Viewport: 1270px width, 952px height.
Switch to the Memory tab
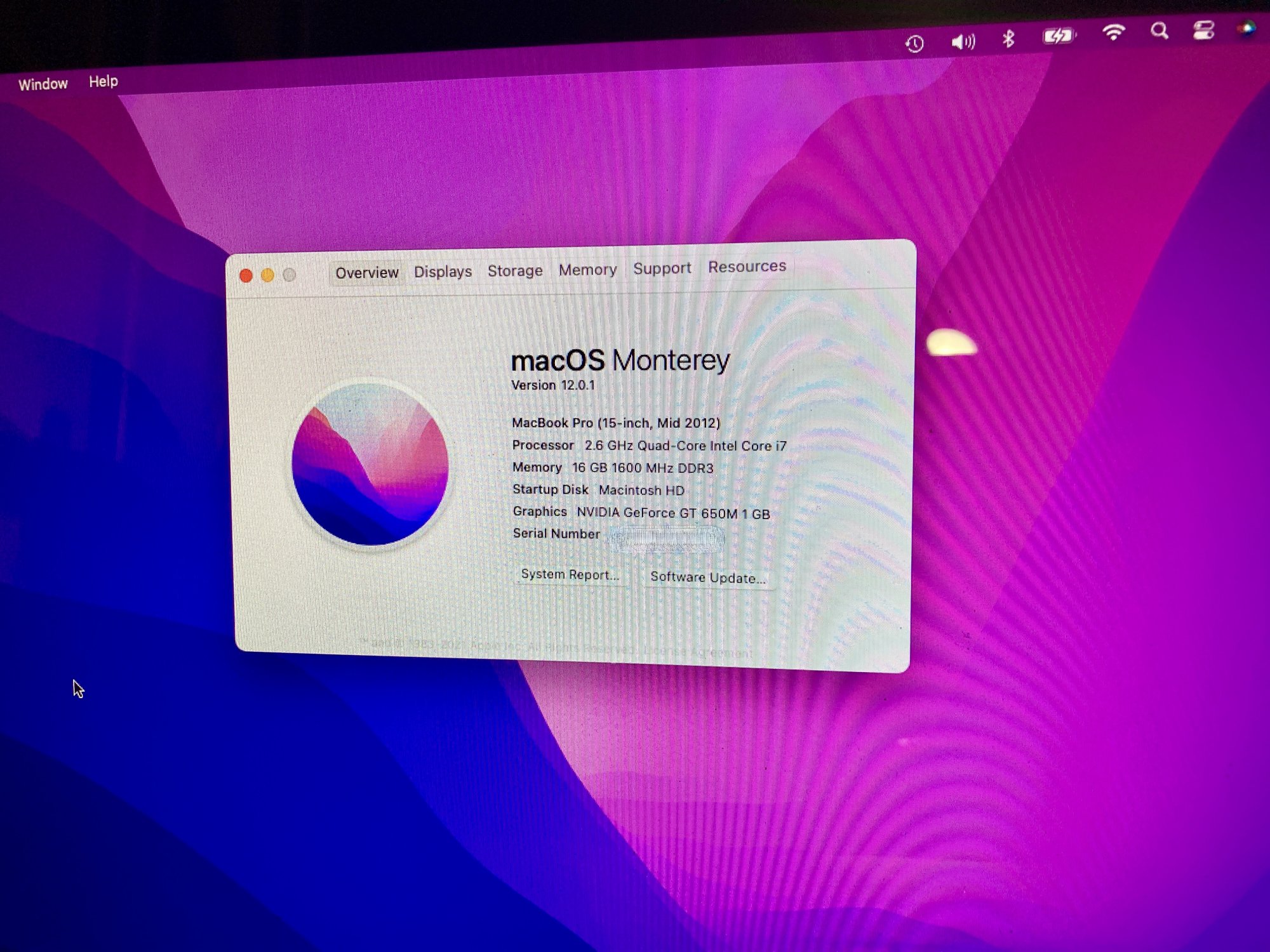(x=587, y=270)
